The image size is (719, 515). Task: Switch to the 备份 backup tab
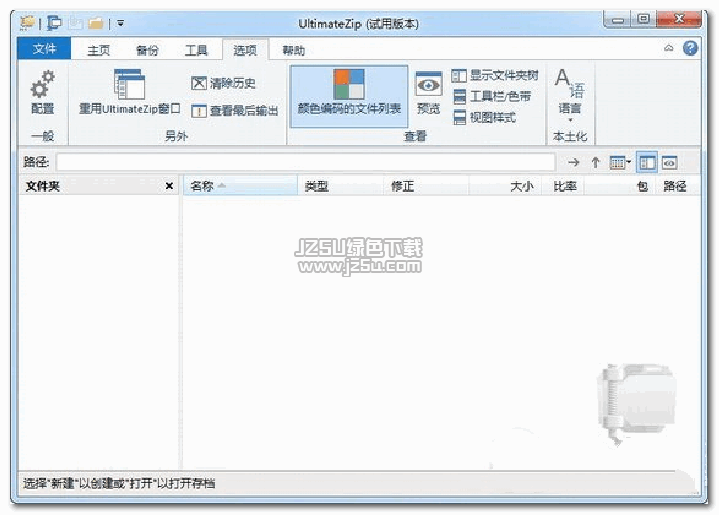147,50
